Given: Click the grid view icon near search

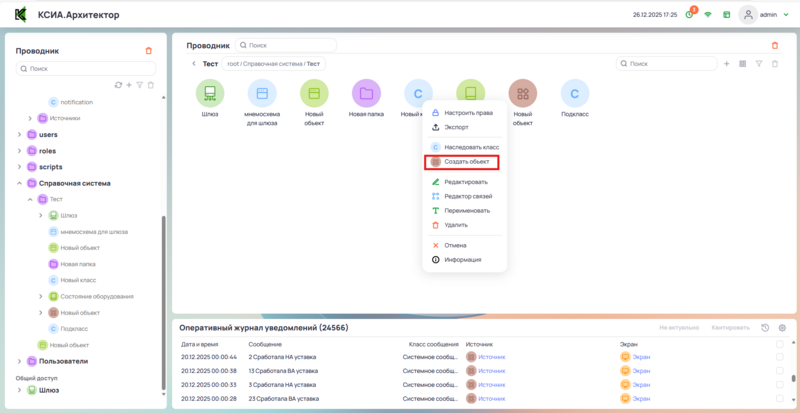Looking at the screenshot, I should tap(742, 64).
